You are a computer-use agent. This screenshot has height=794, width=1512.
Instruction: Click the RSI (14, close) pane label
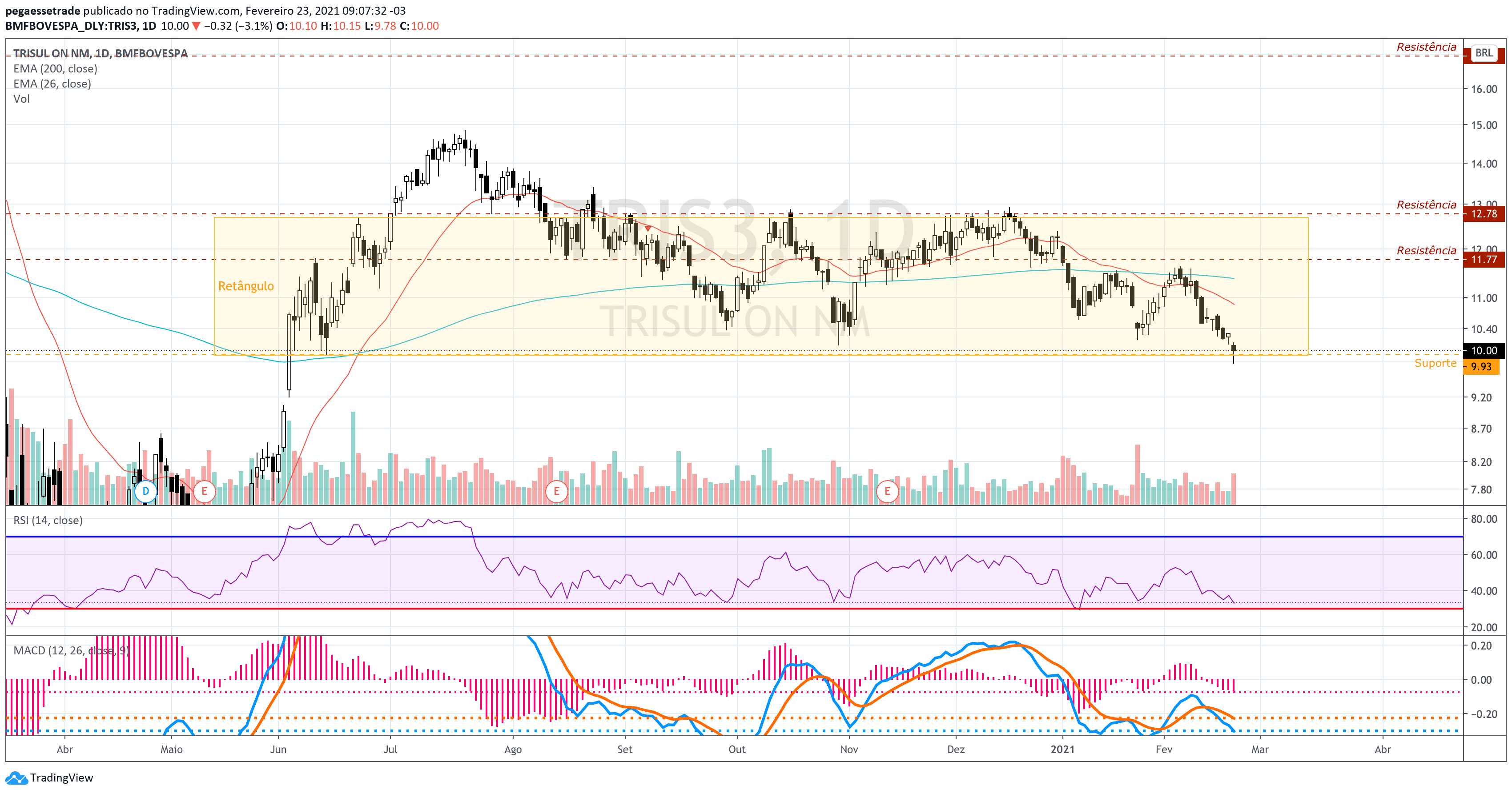coord(48,521)
